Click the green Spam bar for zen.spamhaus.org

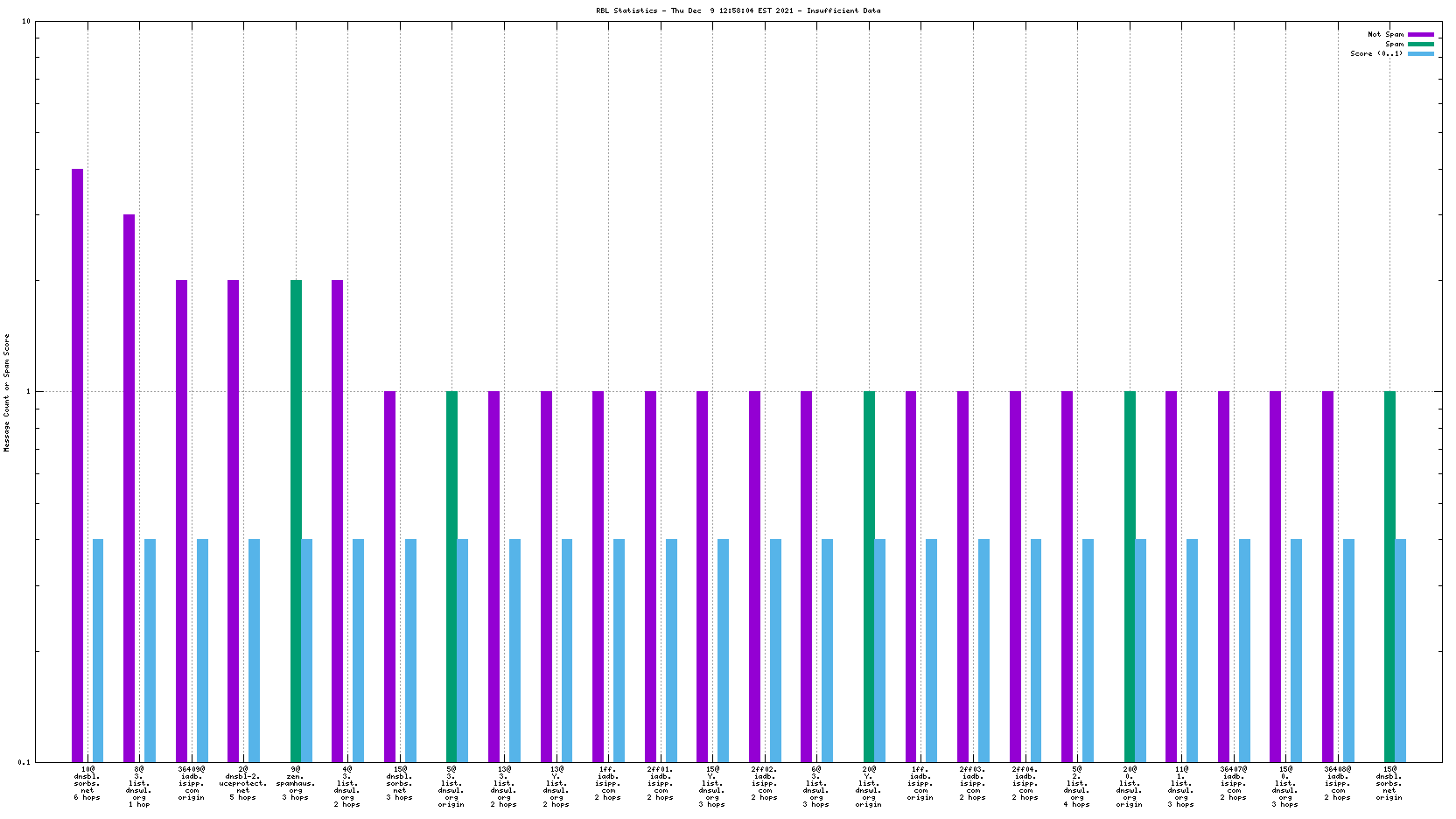point(297,520)
